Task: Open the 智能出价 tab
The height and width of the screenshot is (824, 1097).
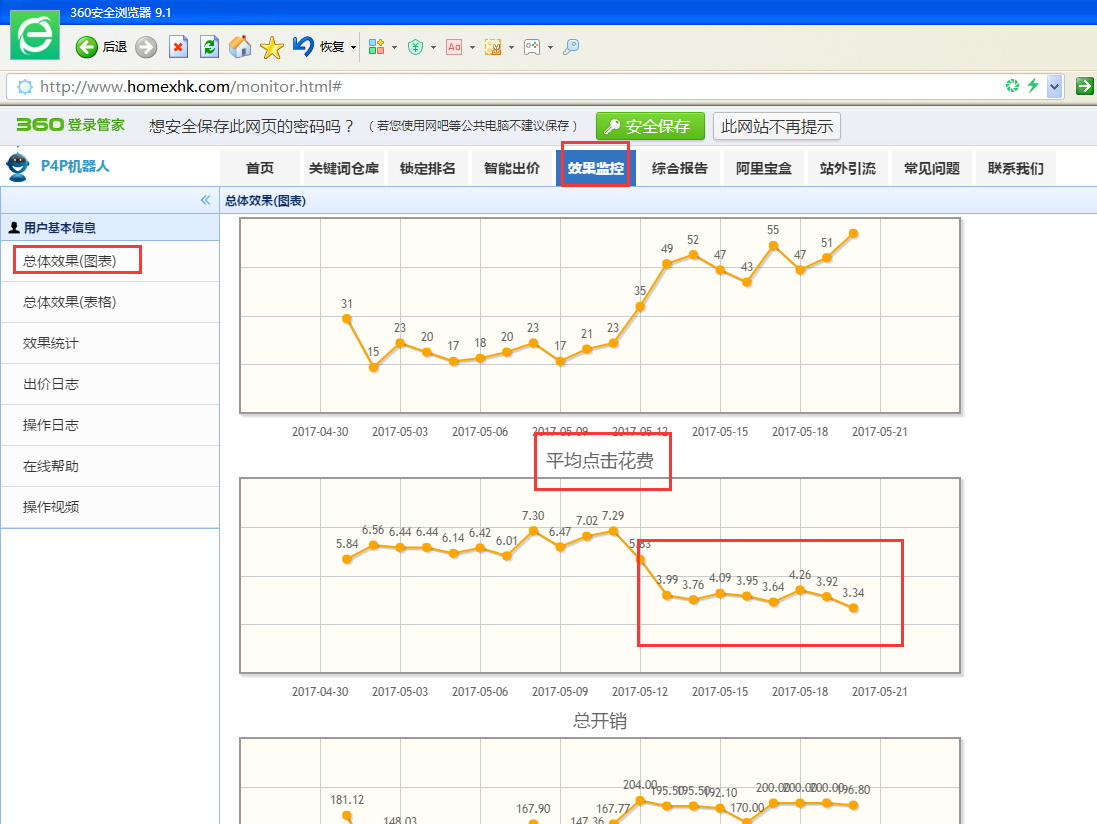Action: [x=511, y=168]
